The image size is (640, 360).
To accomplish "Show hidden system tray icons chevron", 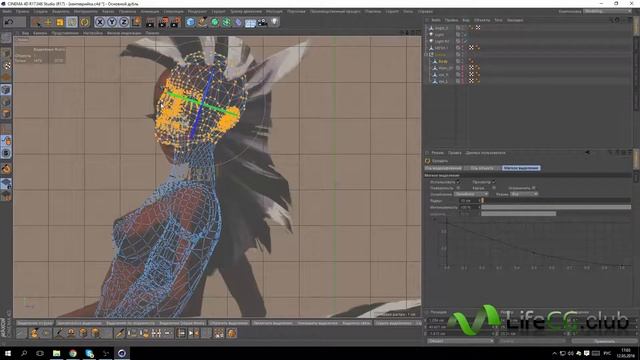I will pyautogui.click(x=554, y=353).
